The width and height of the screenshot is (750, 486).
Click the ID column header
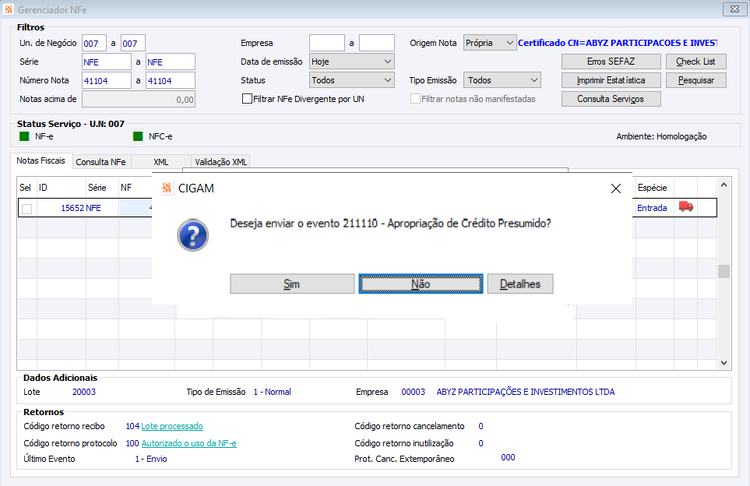pyautogui.click(x=61, y=188)
